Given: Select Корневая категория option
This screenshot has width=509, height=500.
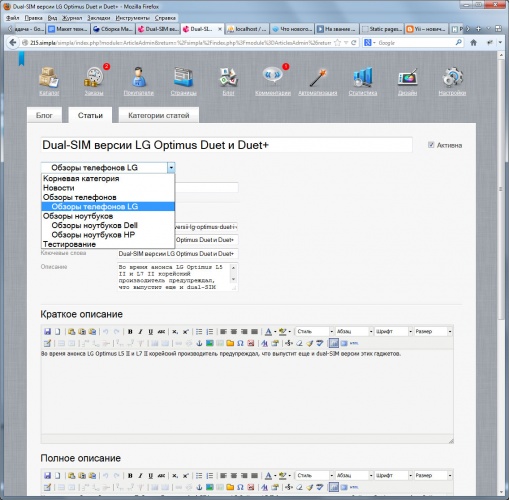Looking at the screenshot, I should pos(108,178).
